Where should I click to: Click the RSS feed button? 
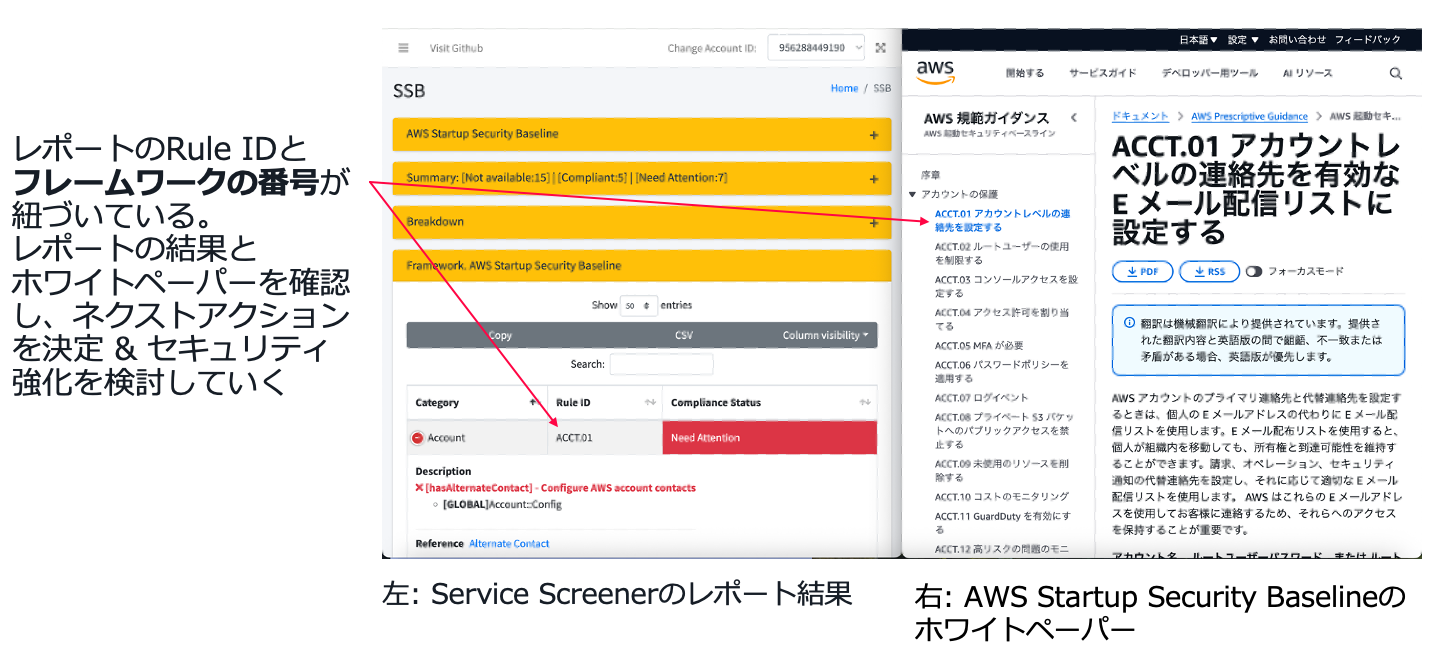tap(1209, 271)
